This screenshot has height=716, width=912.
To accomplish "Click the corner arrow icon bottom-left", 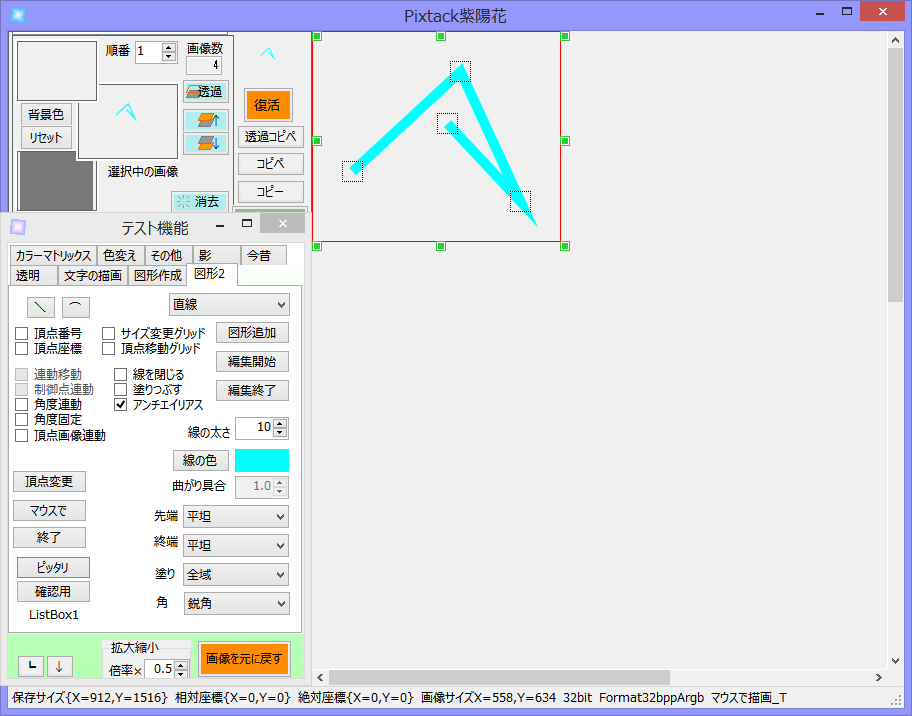I will point(32,665).
